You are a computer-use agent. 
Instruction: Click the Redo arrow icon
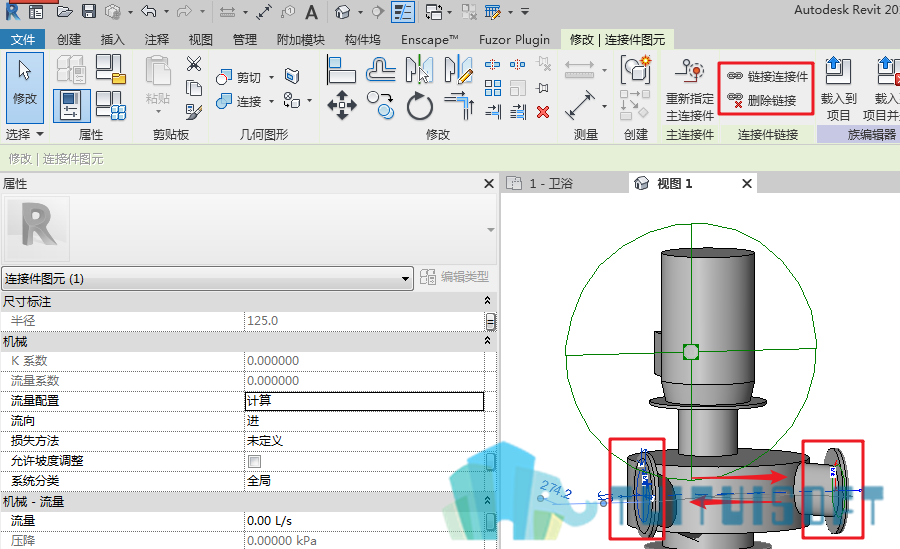184,11
